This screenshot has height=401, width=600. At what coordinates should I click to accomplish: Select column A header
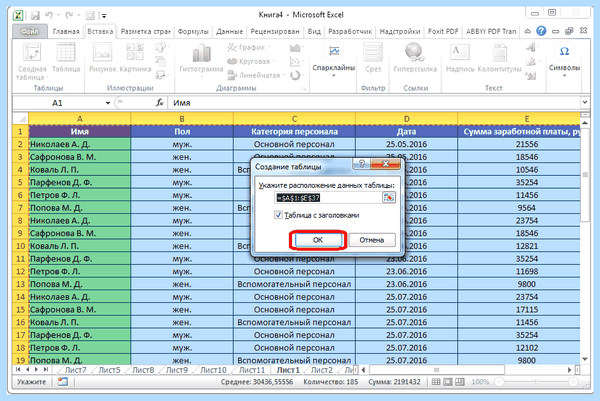(80, 119)
